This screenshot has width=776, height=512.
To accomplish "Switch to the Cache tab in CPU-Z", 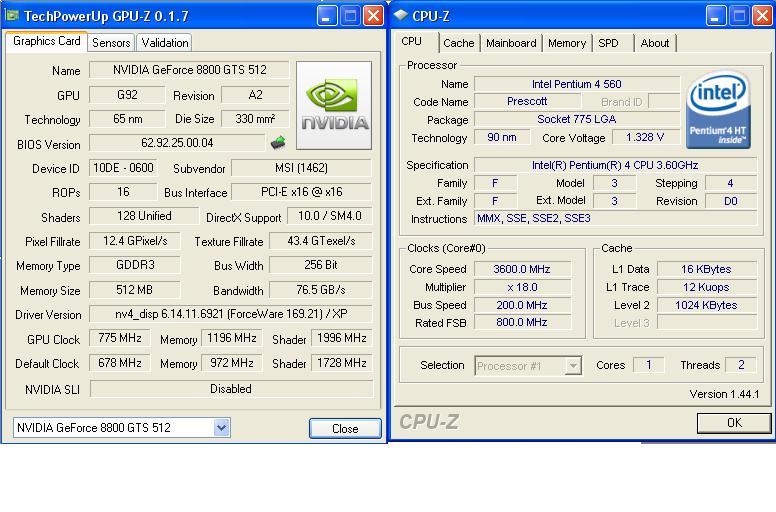I will (x=458, y=43).
